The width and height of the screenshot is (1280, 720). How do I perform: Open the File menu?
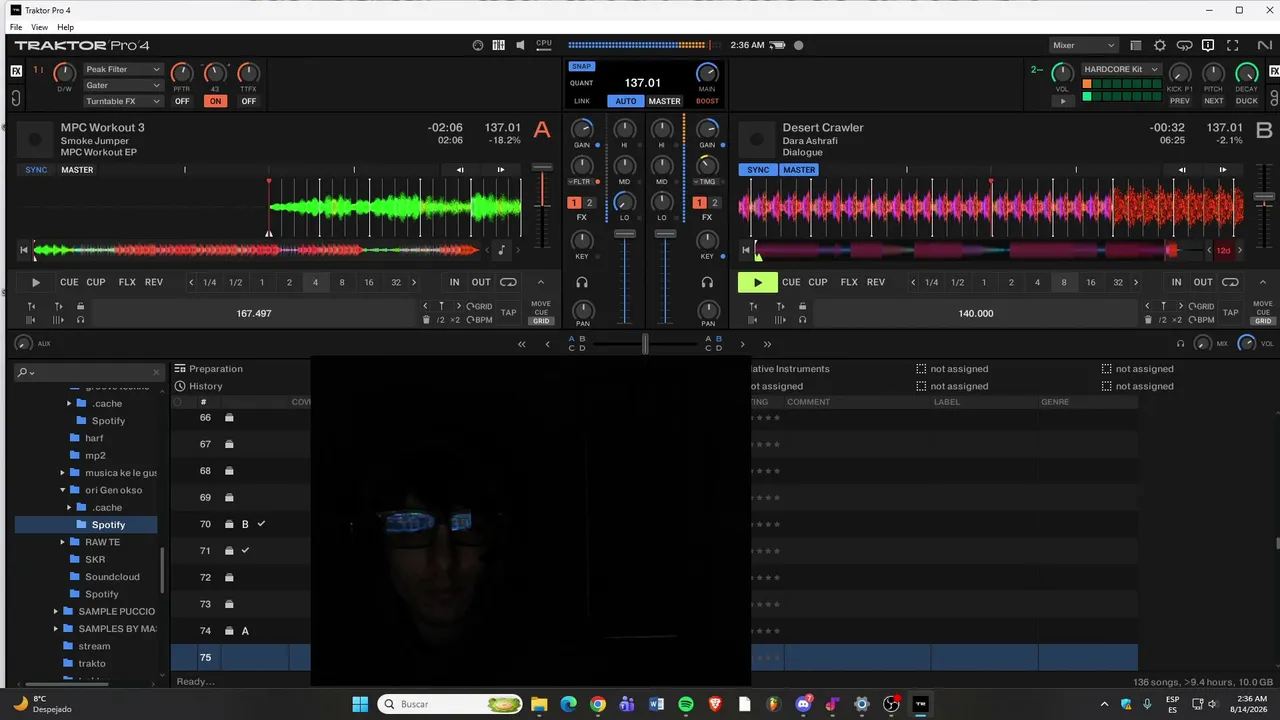point(16,27)
